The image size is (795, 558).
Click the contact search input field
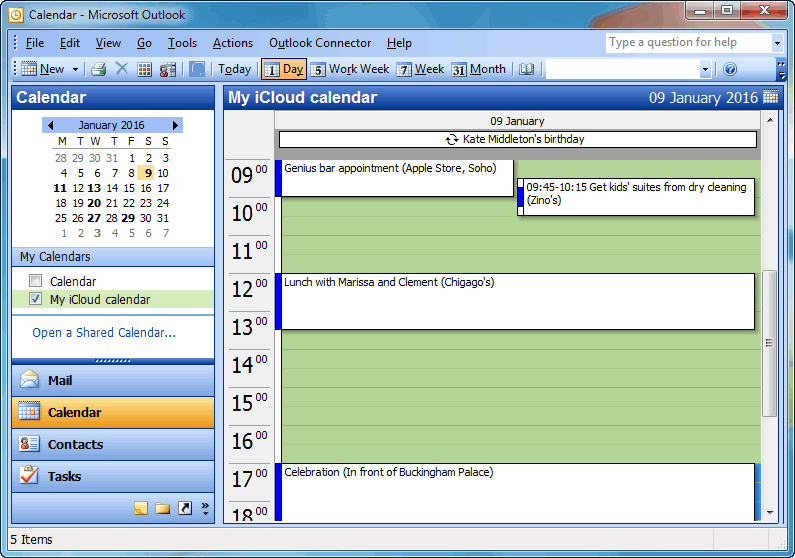[623, 69]
